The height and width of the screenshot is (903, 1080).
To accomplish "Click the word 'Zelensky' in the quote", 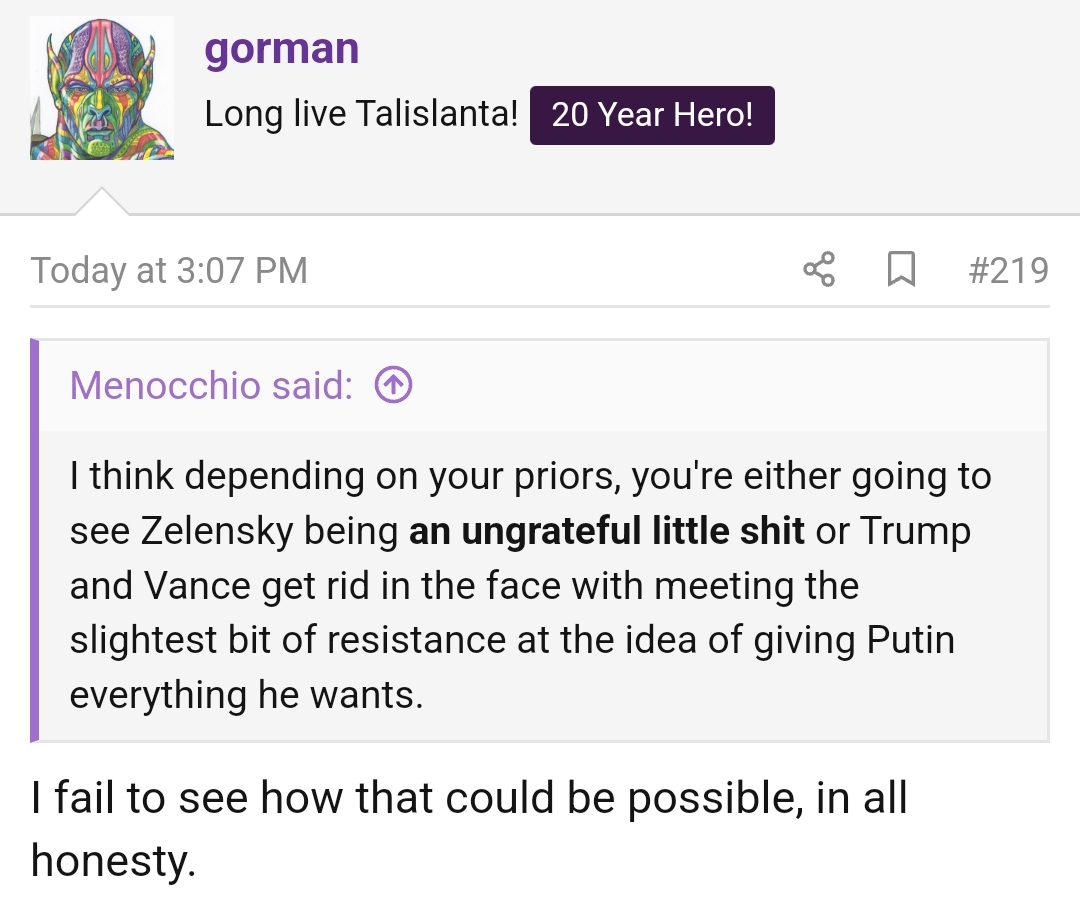I will tap(217, 531).
